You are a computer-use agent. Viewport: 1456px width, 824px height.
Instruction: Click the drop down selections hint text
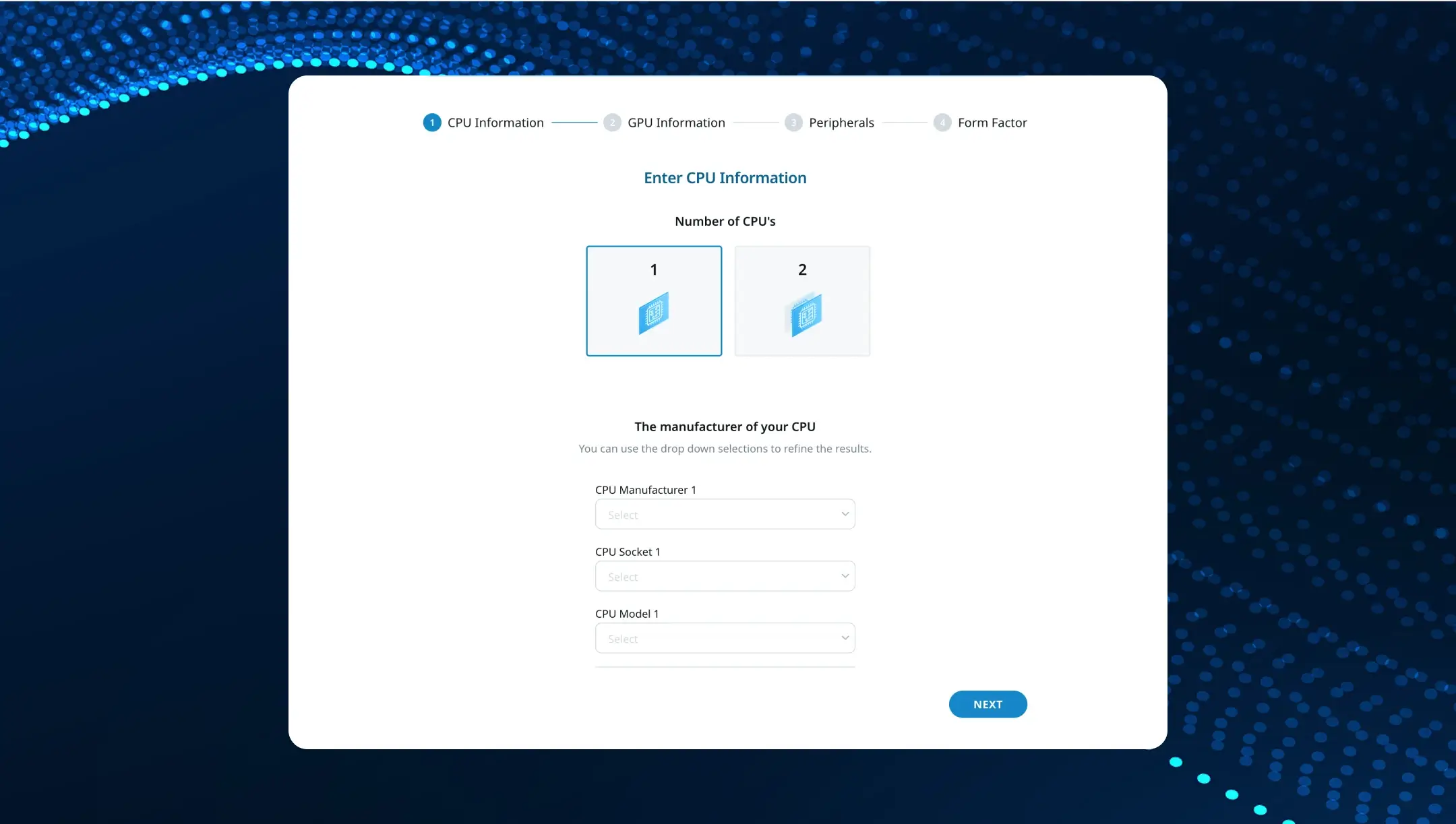click(725, 449)
